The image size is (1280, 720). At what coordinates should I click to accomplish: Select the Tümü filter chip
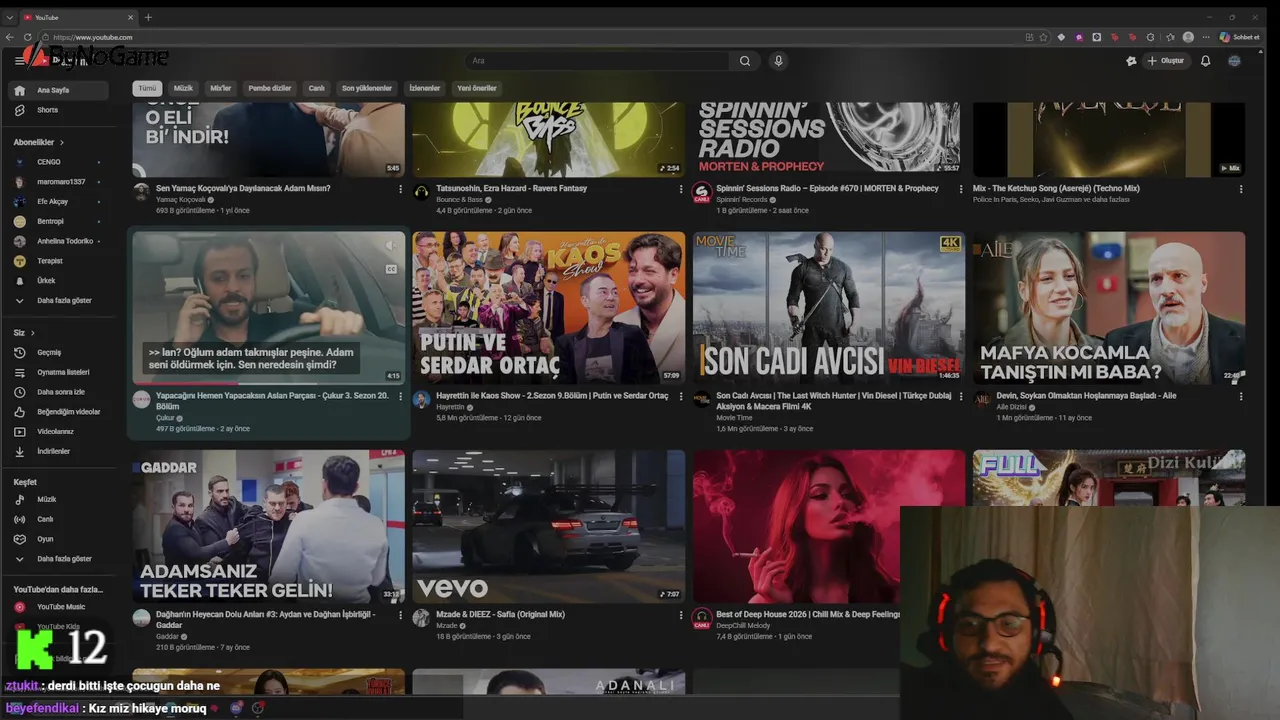[147, 88]
